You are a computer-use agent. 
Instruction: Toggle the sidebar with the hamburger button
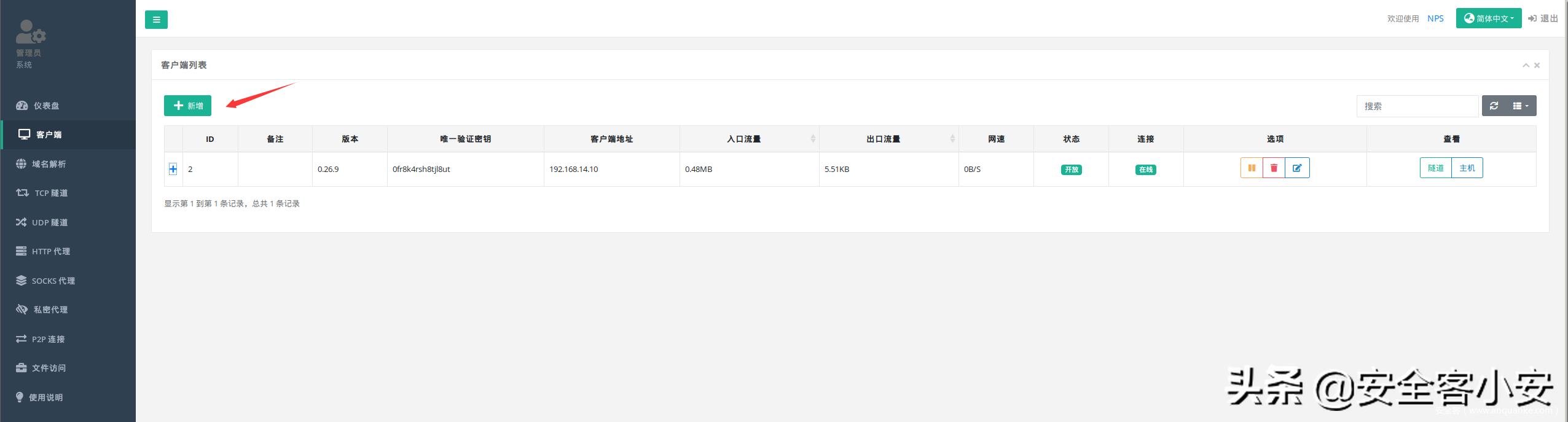(x=156, y=20)
